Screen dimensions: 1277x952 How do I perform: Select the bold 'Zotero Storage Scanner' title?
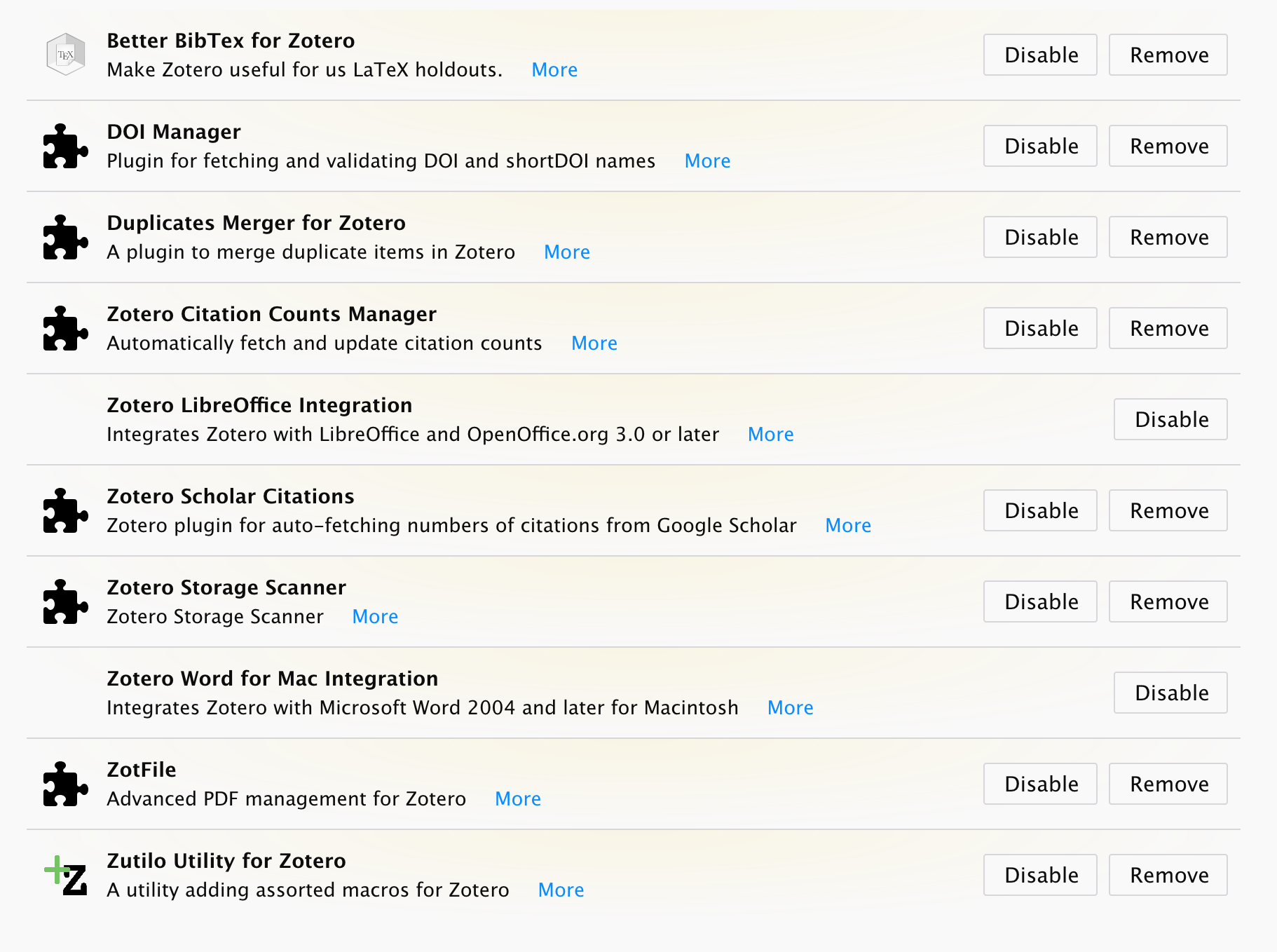pos(226,587)
